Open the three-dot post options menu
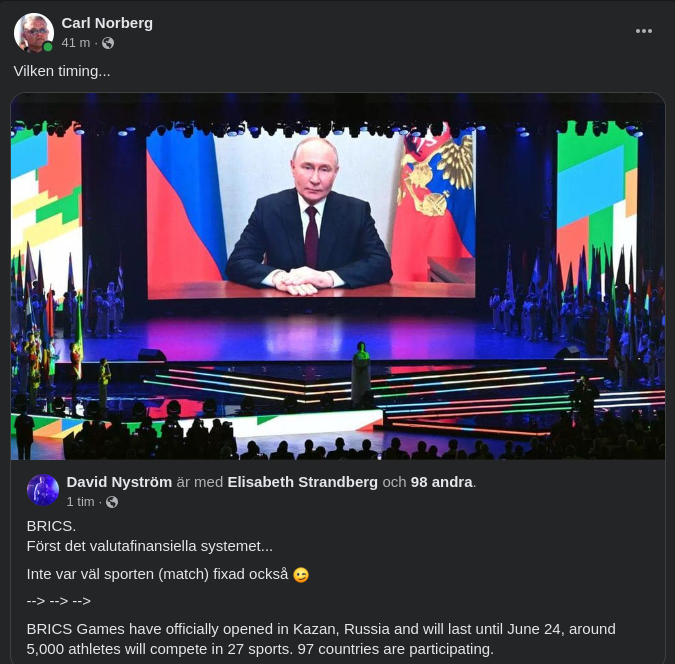 click(644, 31)
